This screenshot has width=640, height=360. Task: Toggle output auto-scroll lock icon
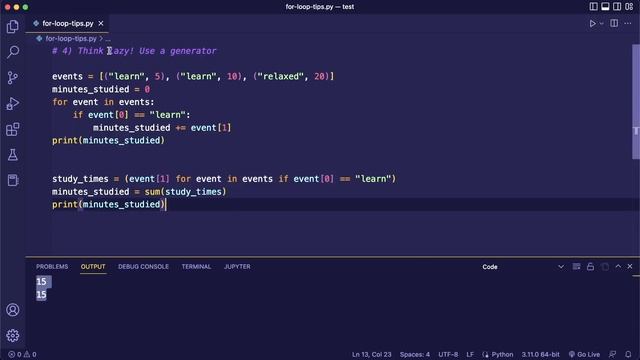pos(590,267)
